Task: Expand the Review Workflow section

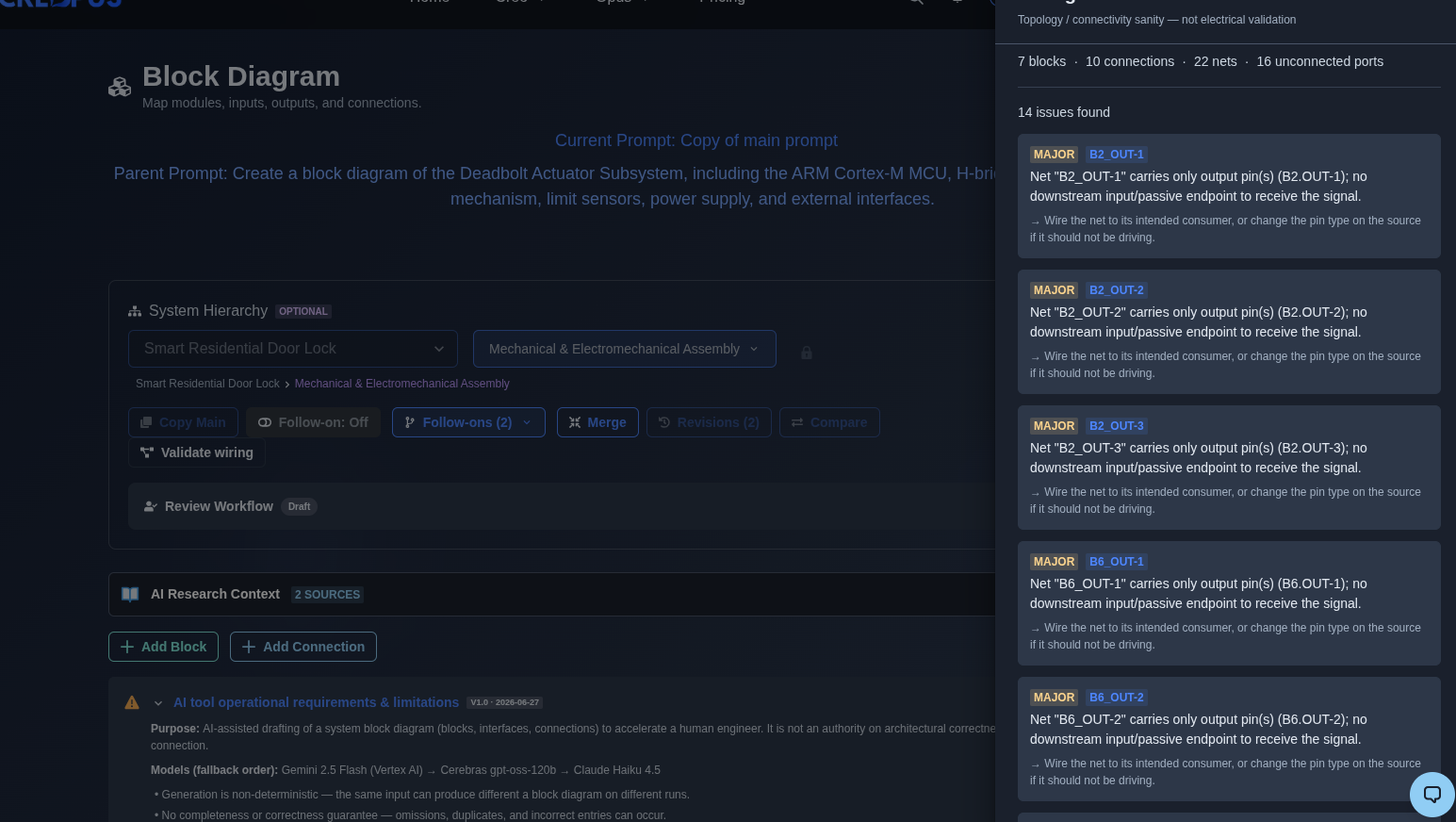Action: (x=562, y=506)
